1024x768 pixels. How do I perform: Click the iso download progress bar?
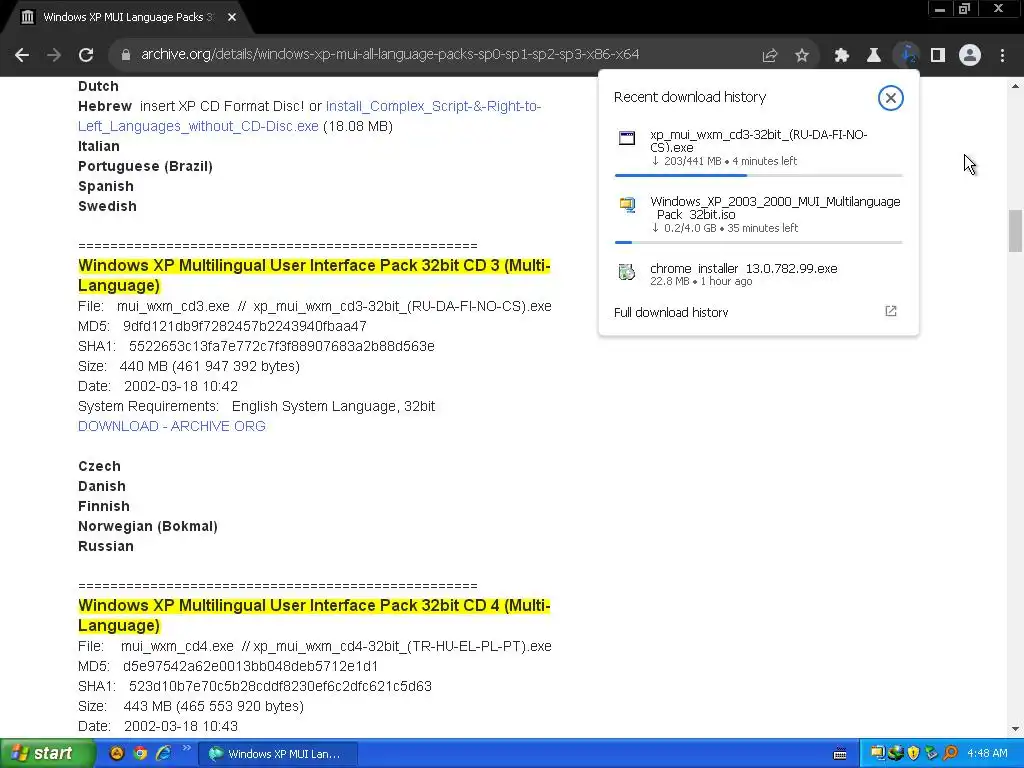pos(758,242)
